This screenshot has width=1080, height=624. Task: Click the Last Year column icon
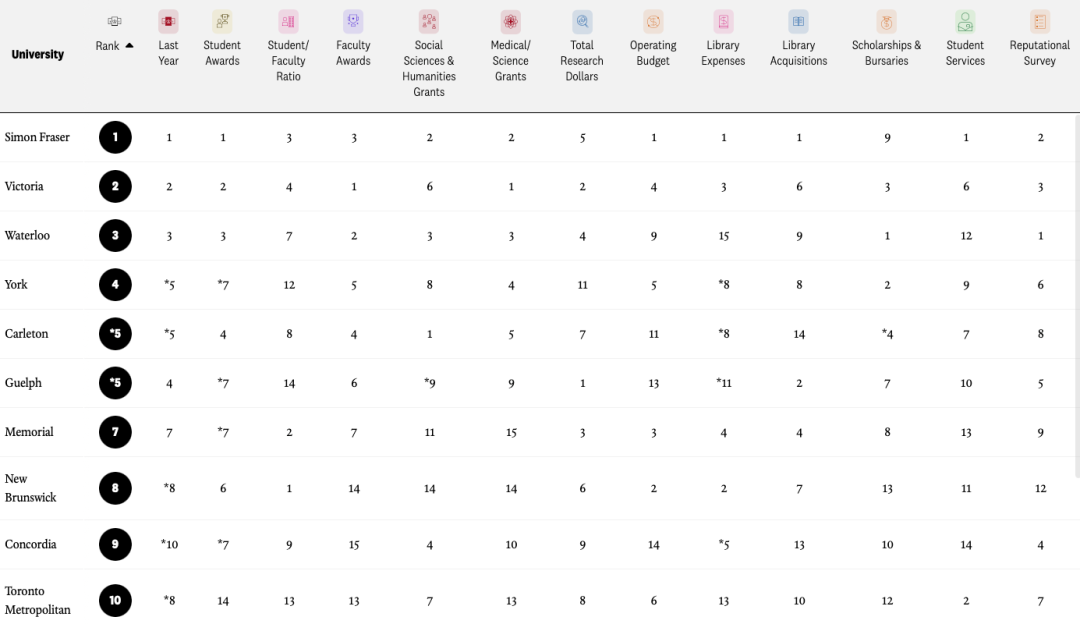click(168, 21)
